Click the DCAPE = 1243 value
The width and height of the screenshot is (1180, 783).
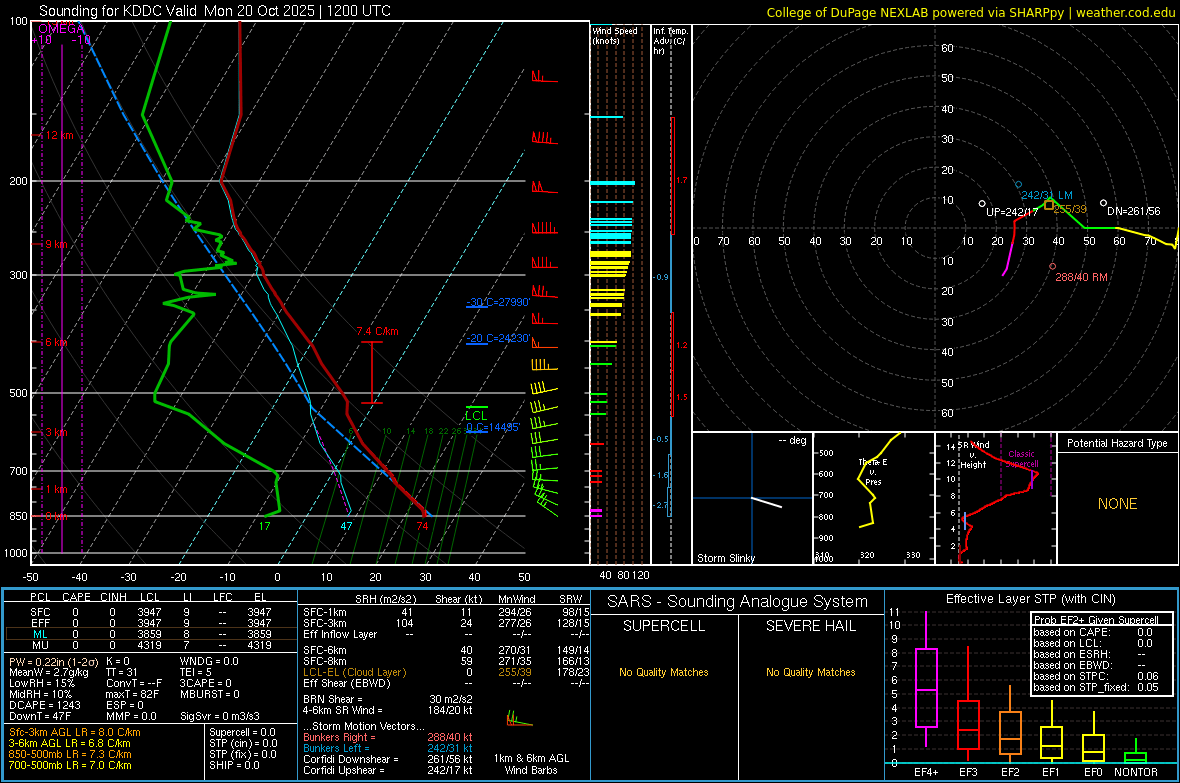click(x=44, y=705)
